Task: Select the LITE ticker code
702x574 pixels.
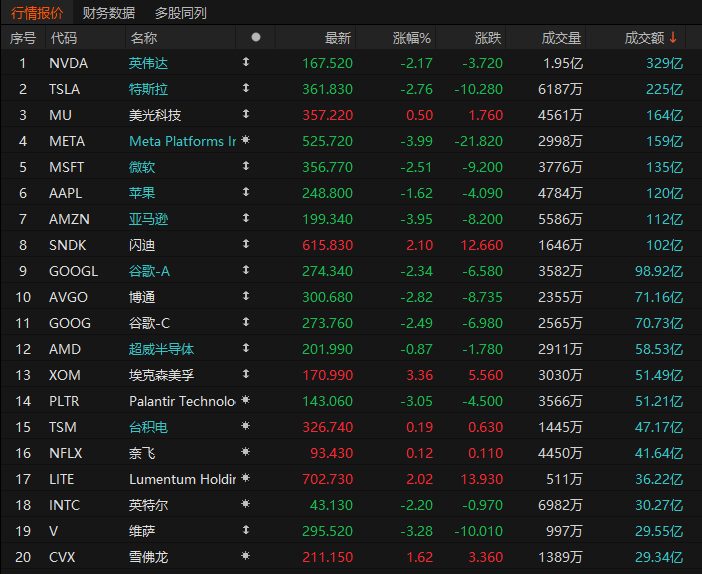Action: pos(61,480)
